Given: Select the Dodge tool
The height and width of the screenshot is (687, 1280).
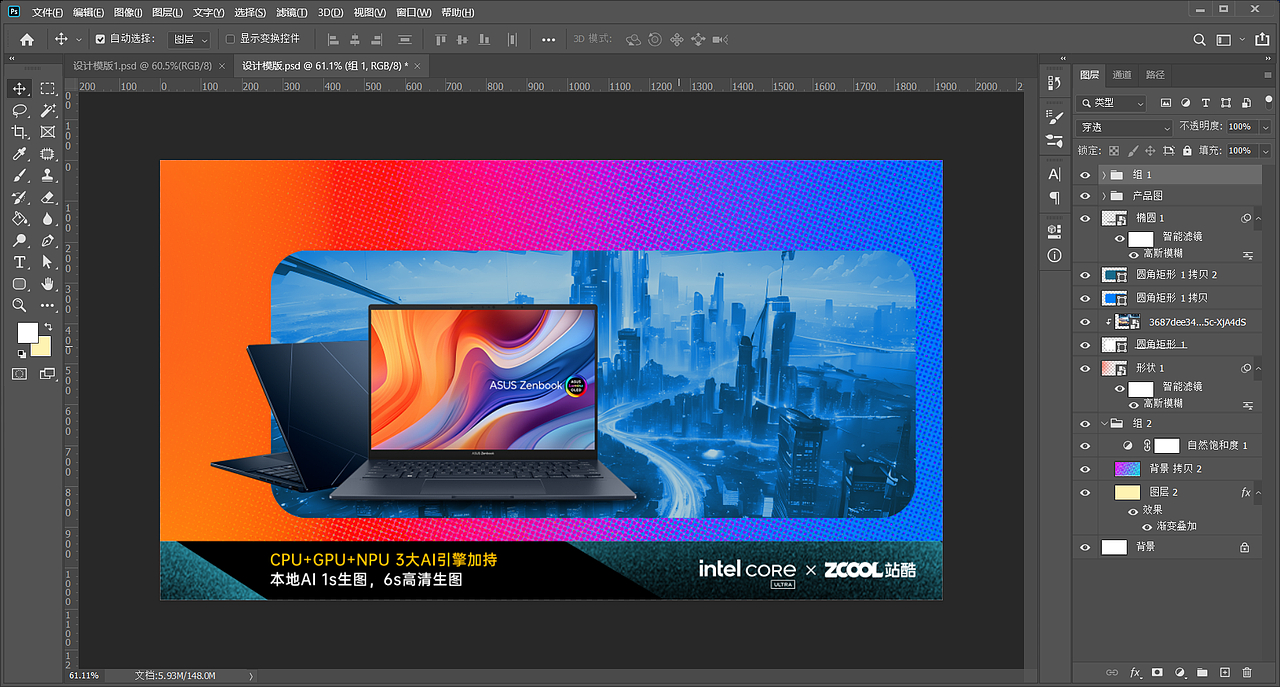Looking at the screenshot, I should pyautogui.click(x=19, y=240).
